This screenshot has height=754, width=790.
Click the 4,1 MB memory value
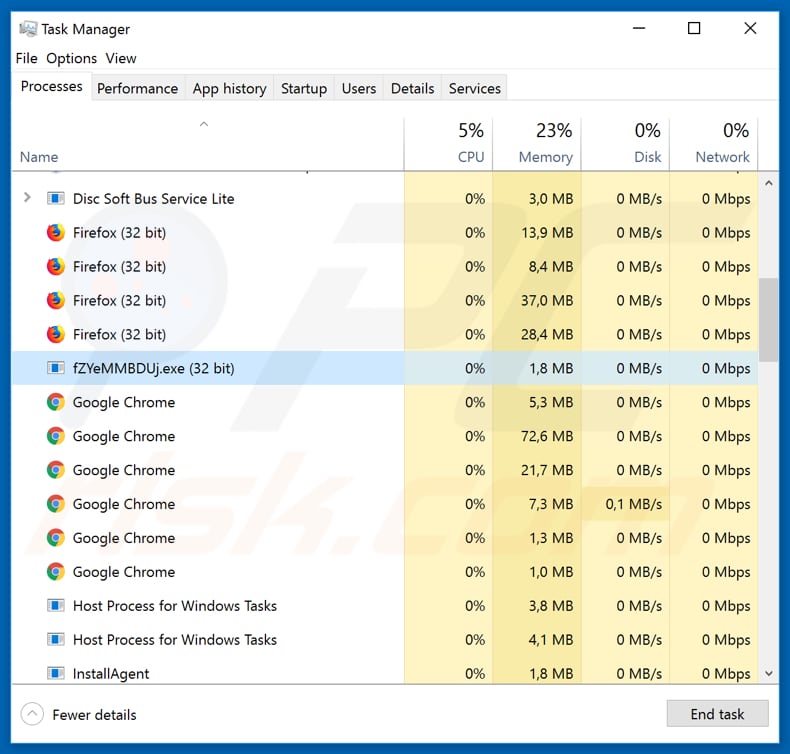click(x=551, y=640)
